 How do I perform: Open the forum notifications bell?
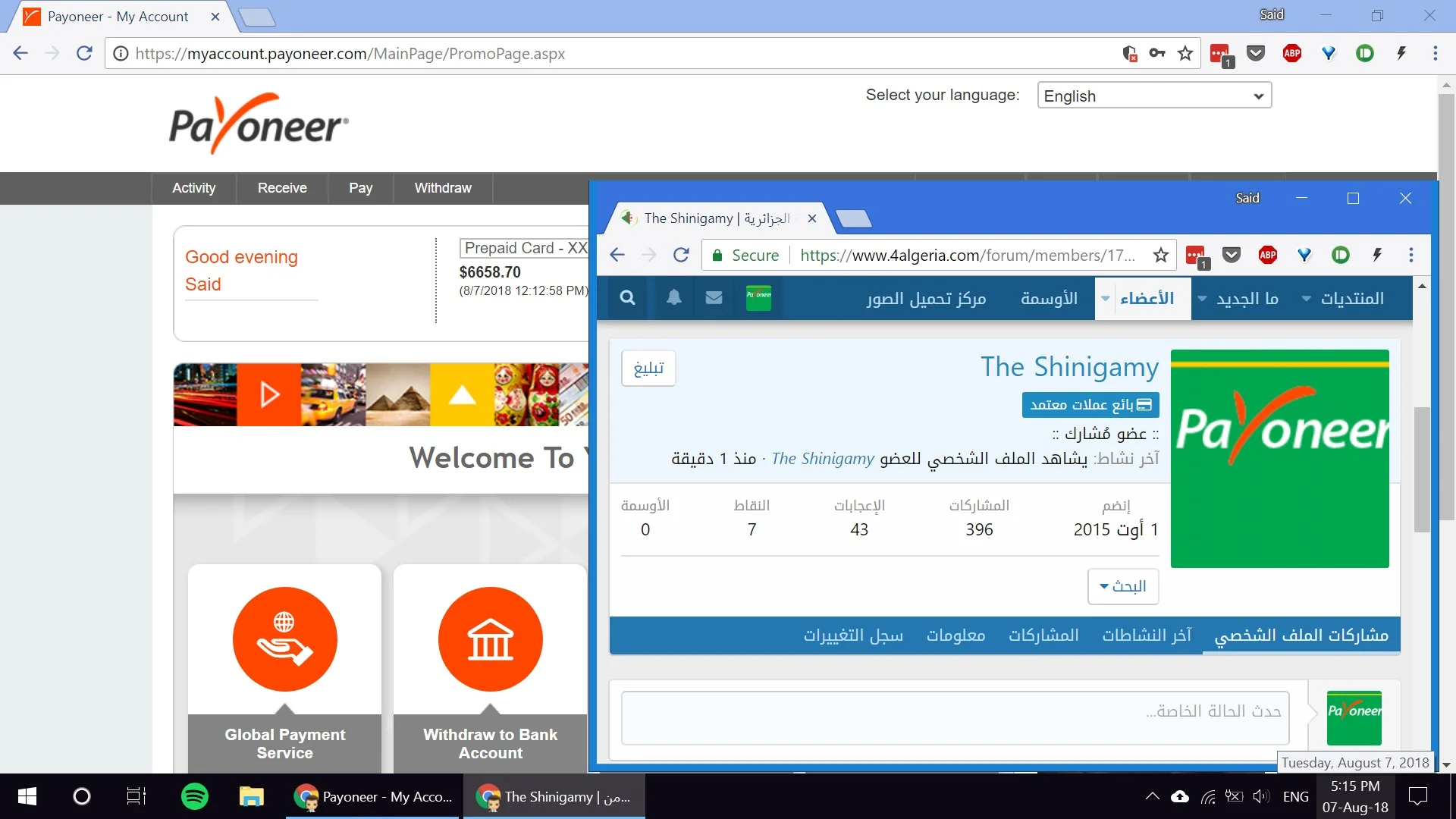click(673, 298)
